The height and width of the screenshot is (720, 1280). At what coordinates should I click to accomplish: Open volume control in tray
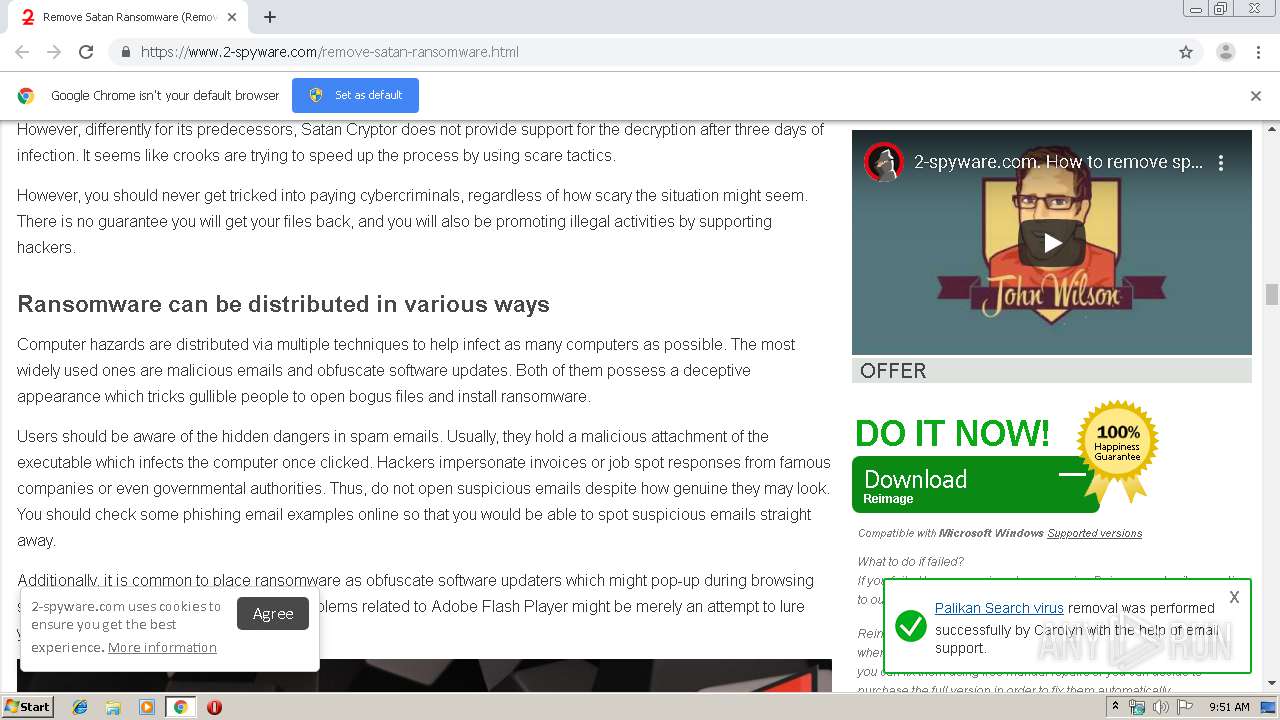pos(1160,707)
